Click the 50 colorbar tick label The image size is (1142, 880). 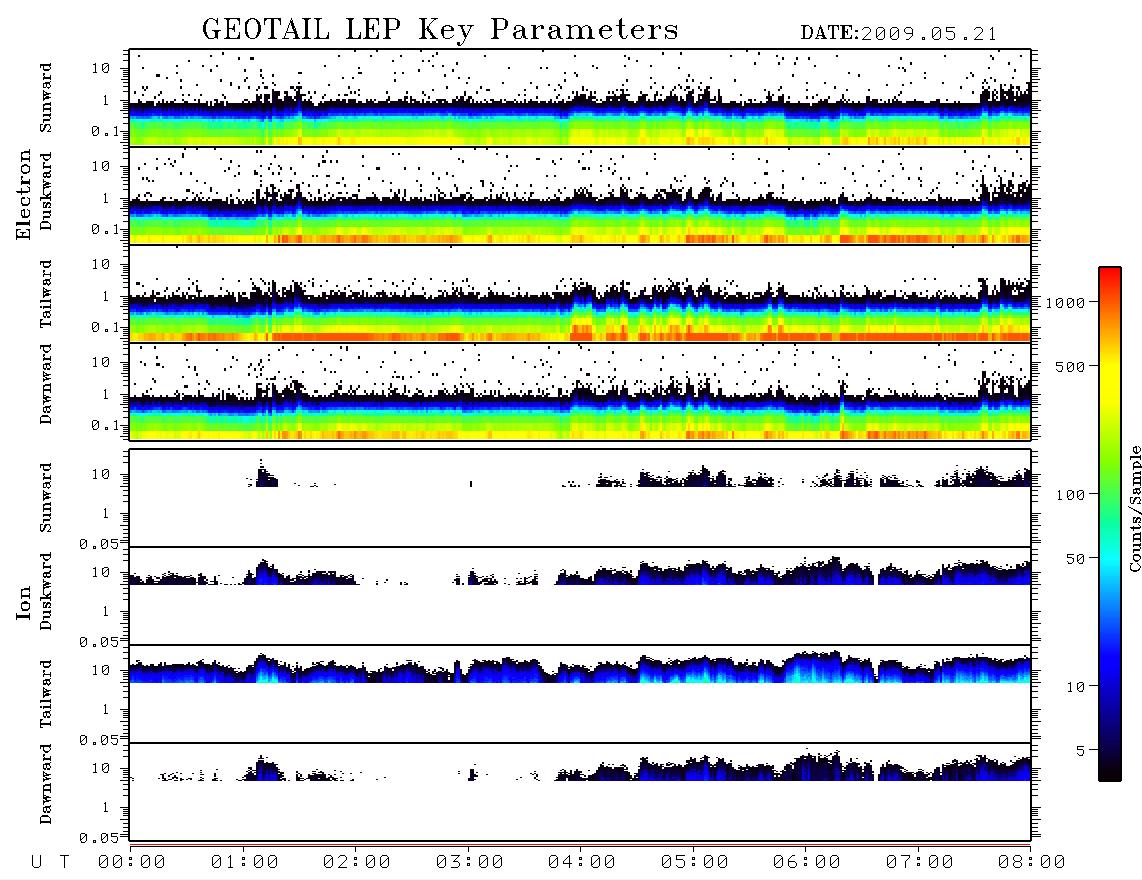(1075, 559)
